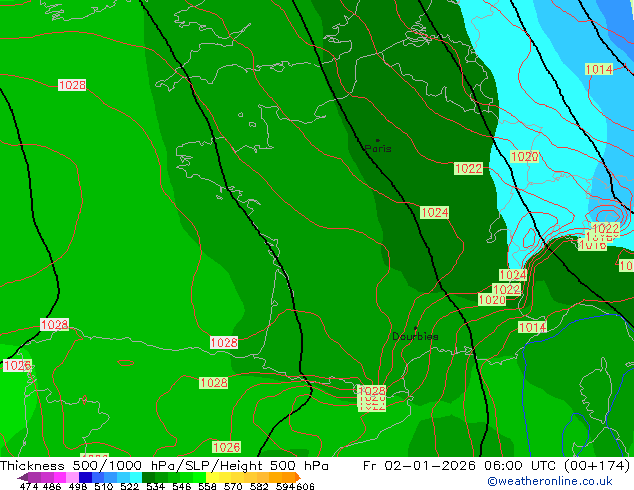Click the legend value 606
The height and width of the screenshot is (490, 634).
[x=305, y=486]
